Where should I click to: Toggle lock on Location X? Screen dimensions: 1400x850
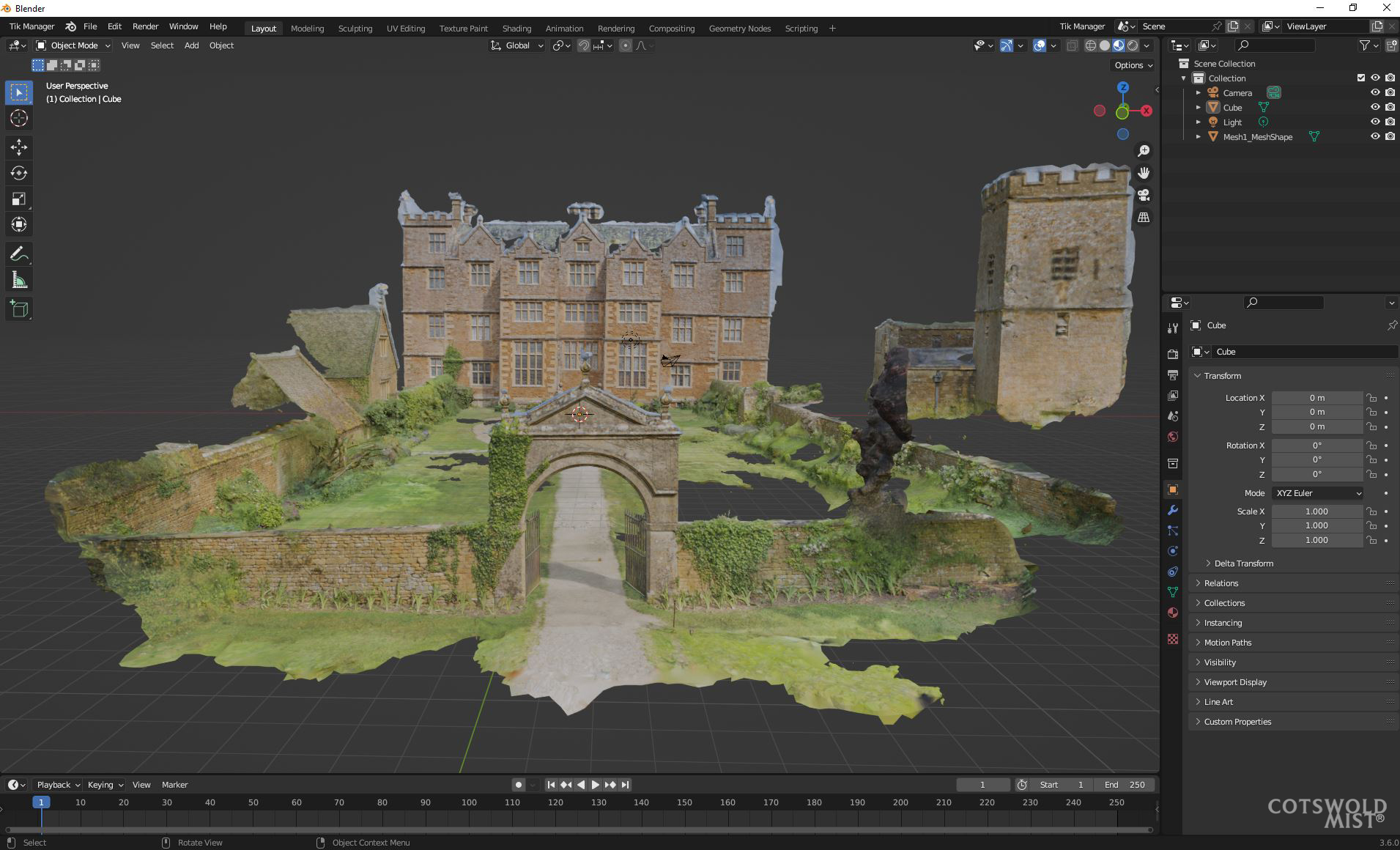1371,398
